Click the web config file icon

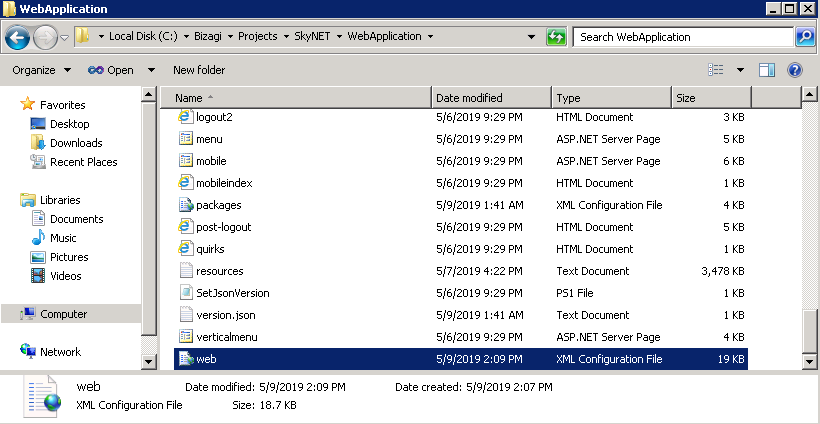pos(186,359)
